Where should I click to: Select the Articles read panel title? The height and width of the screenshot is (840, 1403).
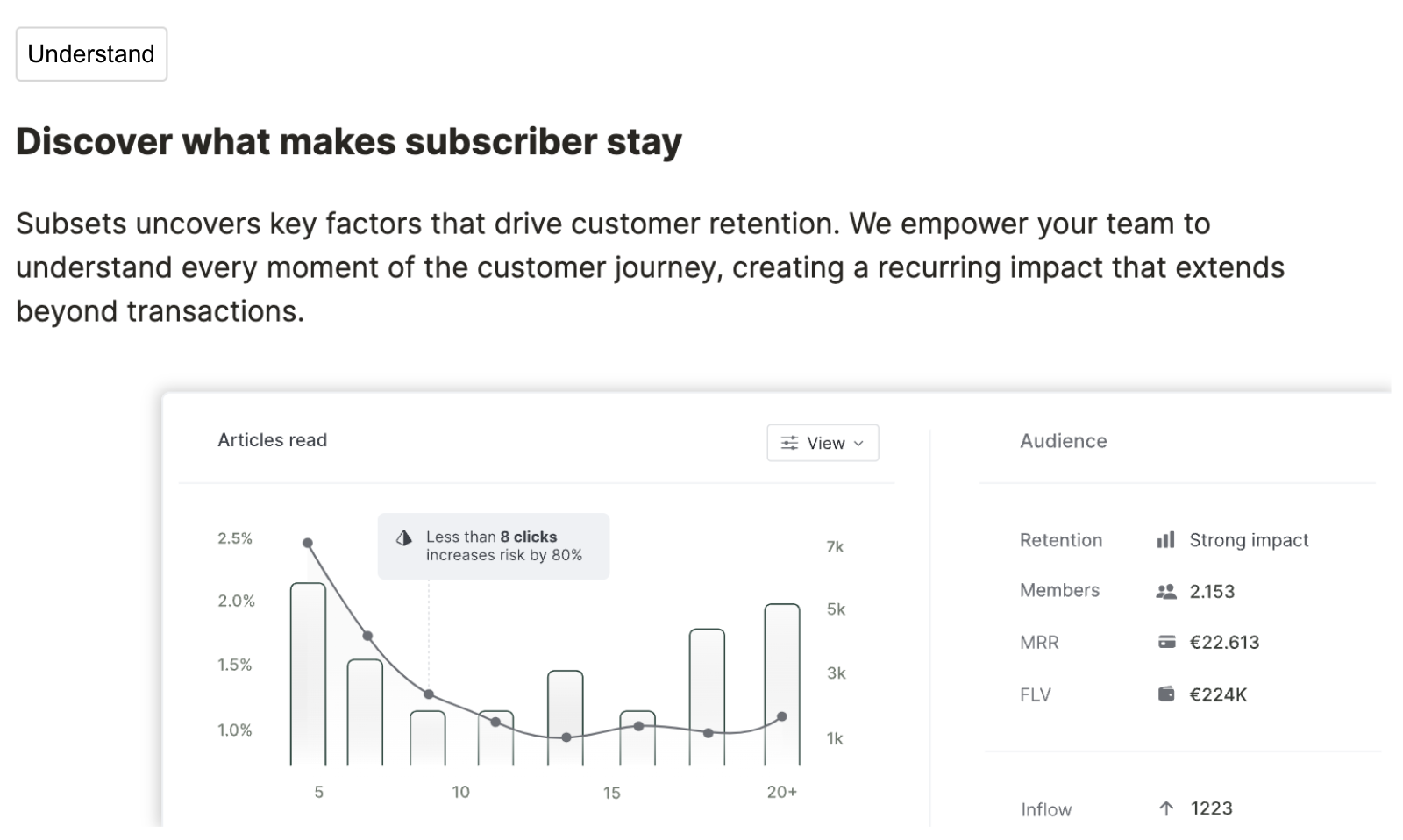click(272, 440)
